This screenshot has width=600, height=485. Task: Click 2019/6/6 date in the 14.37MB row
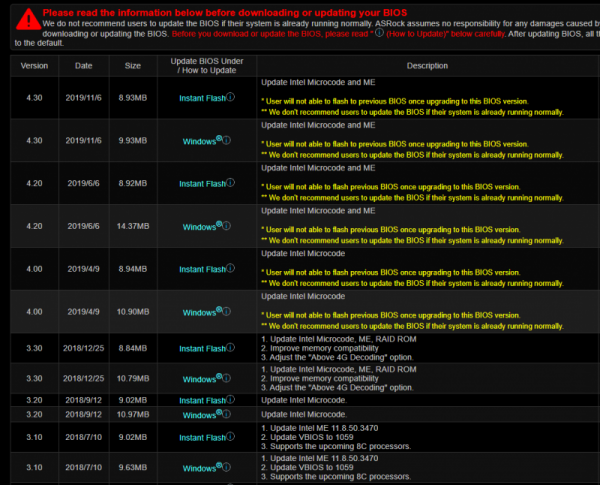point(83,227)
